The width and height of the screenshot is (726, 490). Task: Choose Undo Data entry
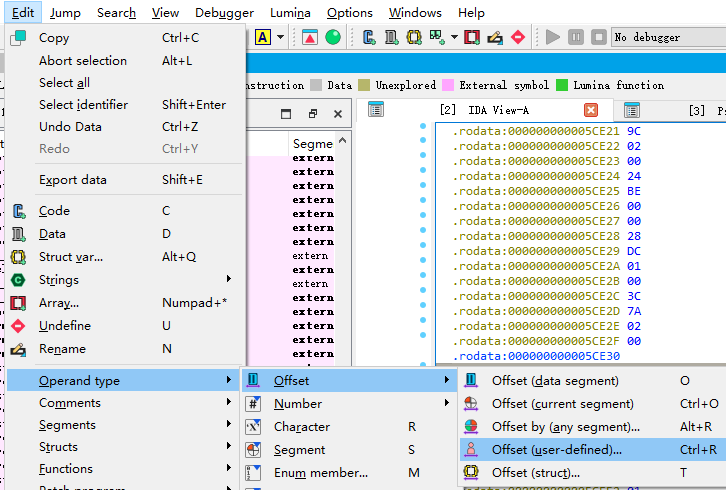pyautogui.click(x=125, y=126)
